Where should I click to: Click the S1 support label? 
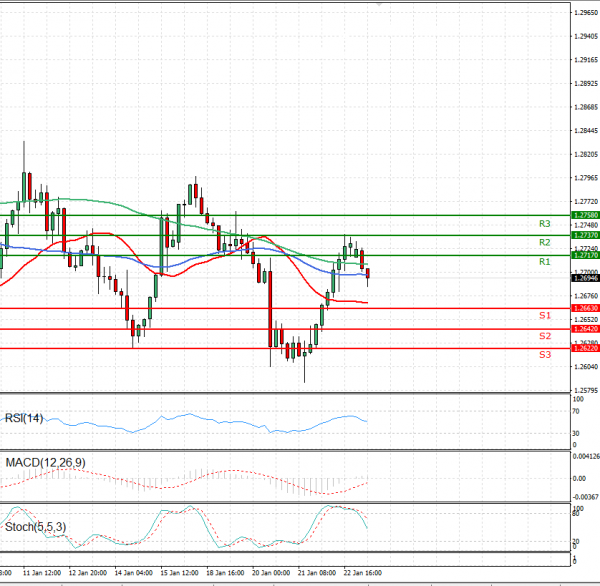(545, 315)
